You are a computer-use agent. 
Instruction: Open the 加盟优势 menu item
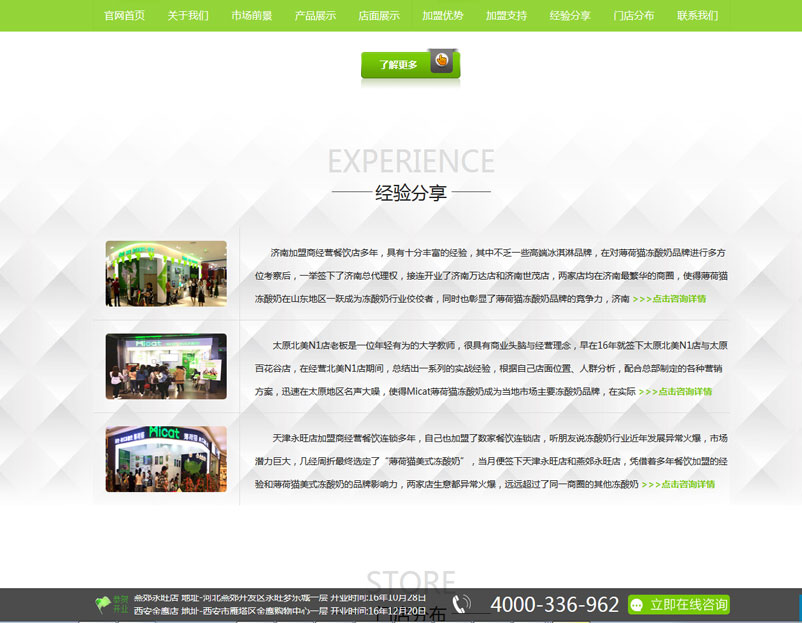[442, 16]
